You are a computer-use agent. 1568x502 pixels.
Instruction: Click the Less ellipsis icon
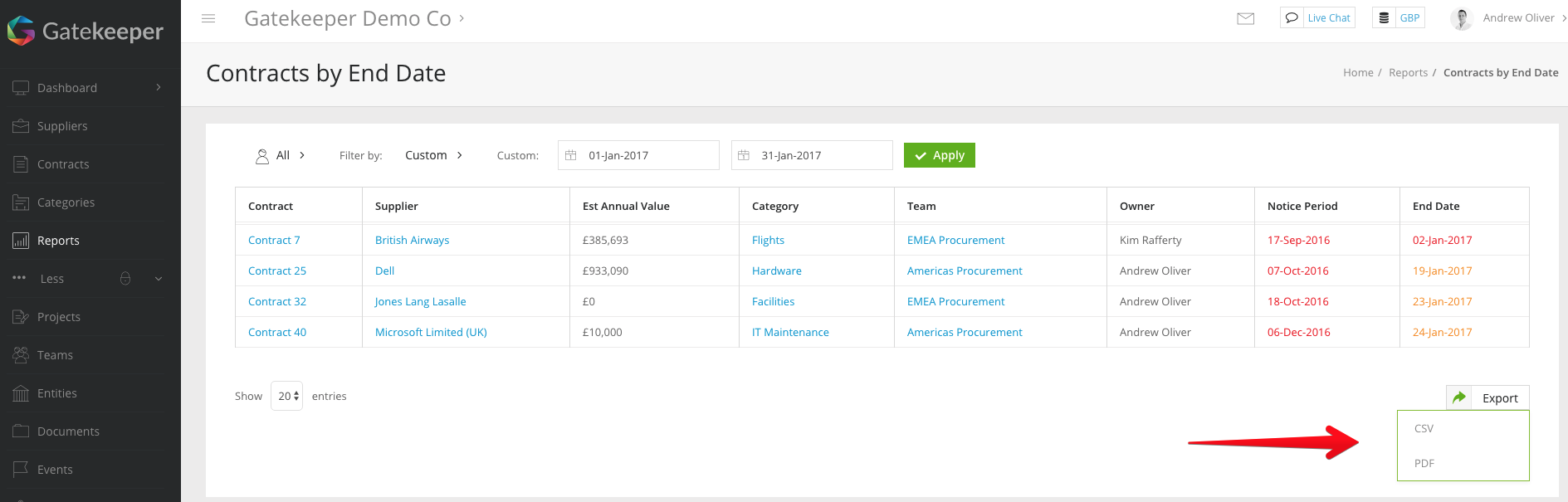(19, 278)
